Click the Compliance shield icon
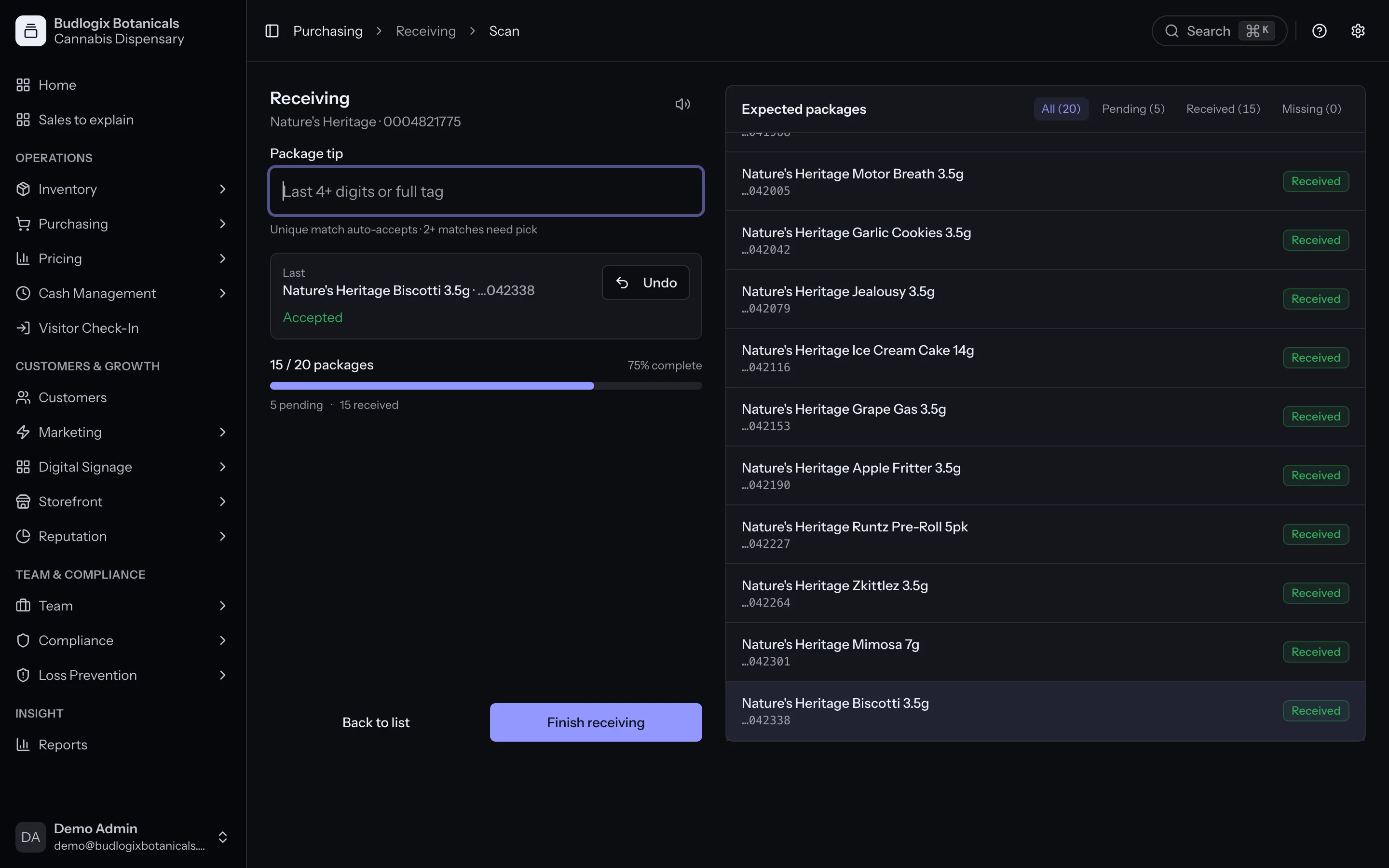 tap(23, 641)
